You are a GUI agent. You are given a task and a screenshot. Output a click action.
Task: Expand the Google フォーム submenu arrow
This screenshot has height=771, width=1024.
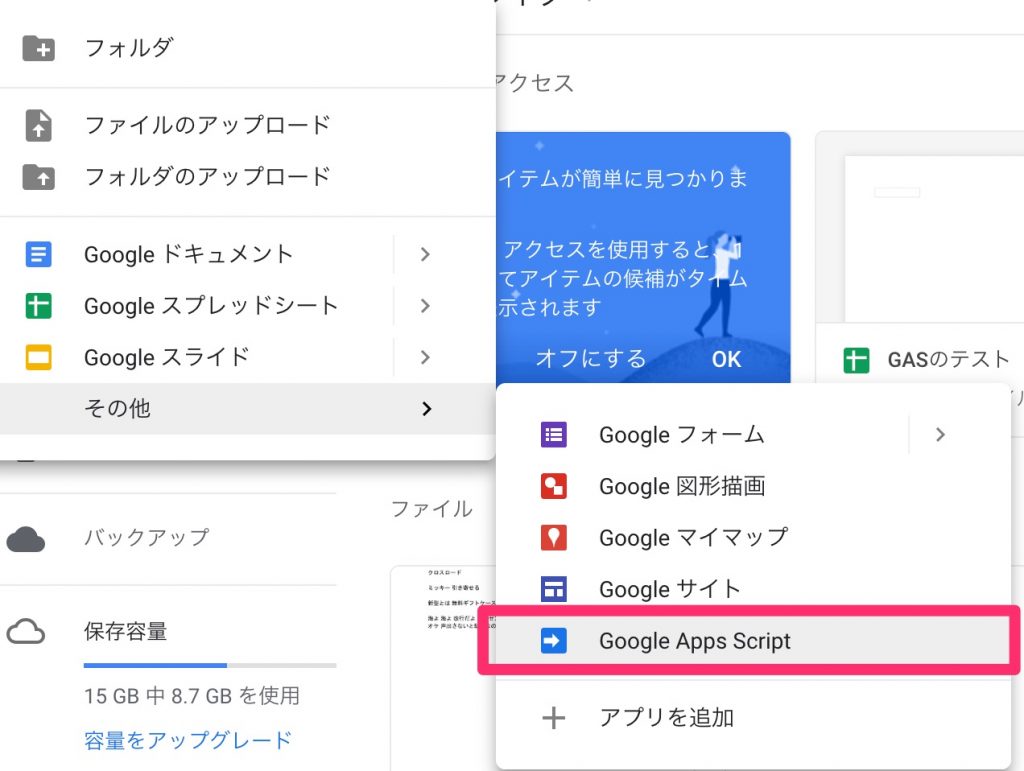coord(939,435)
